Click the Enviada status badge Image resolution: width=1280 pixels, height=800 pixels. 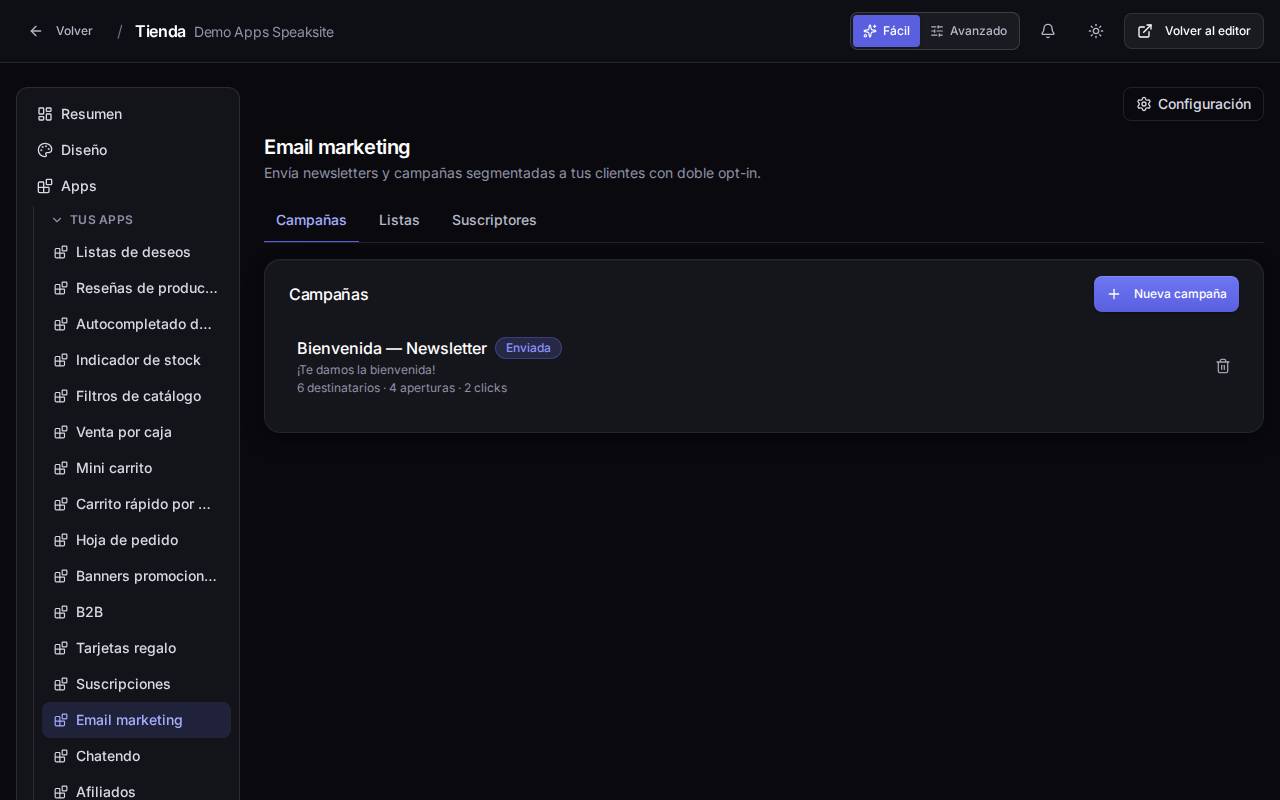click(x=528, y=348)
